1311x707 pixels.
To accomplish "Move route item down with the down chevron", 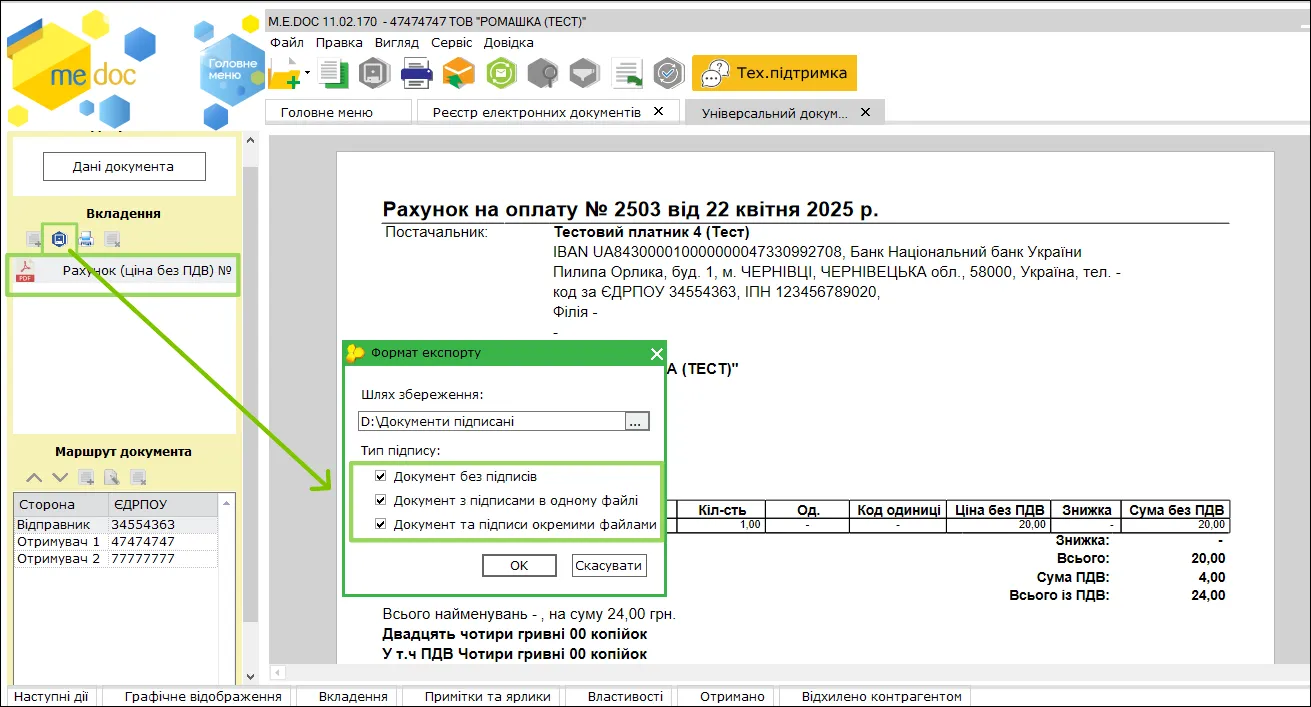I will (x=60, y=478).
